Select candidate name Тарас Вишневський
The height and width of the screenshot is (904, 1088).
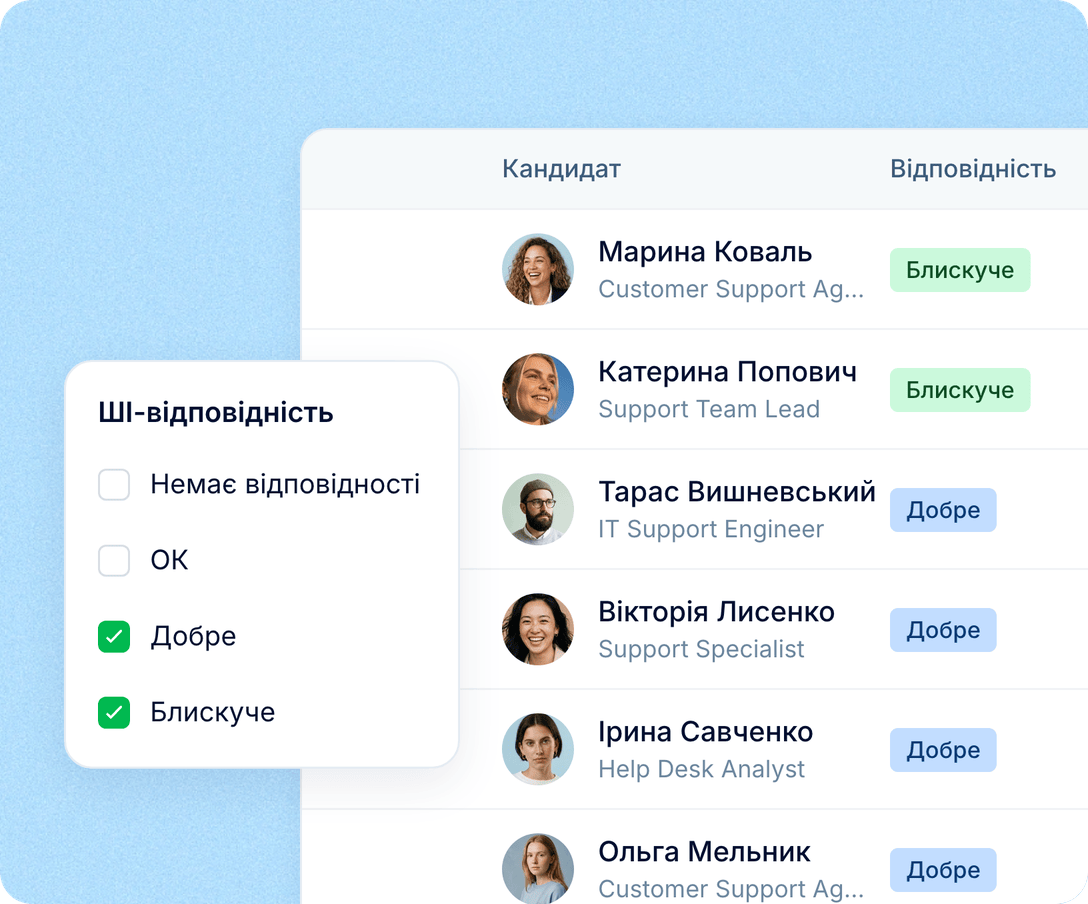pos(737,492)
